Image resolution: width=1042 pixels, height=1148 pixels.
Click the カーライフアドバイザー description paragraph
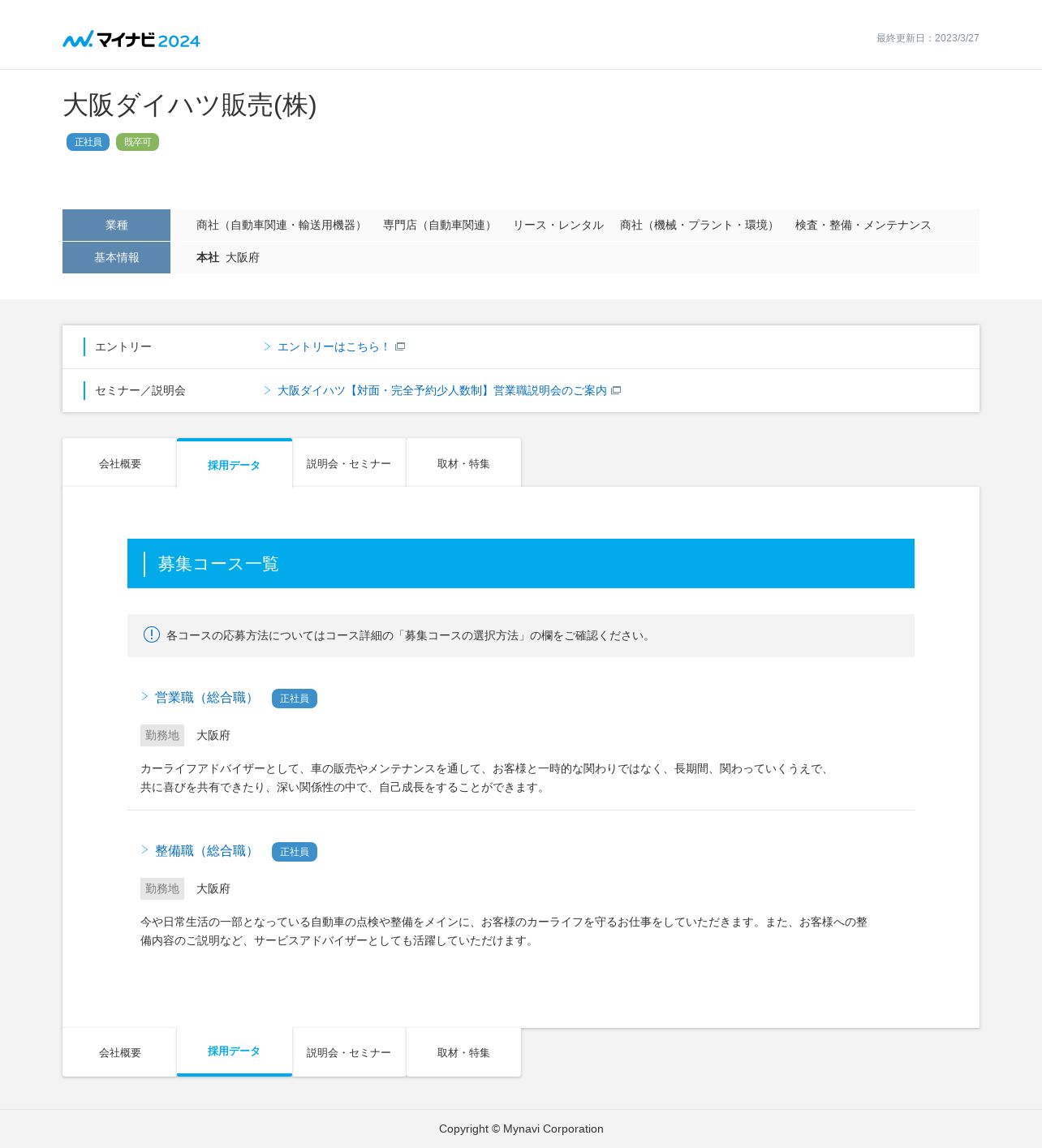pyautogui.click(x=487, y=777)
